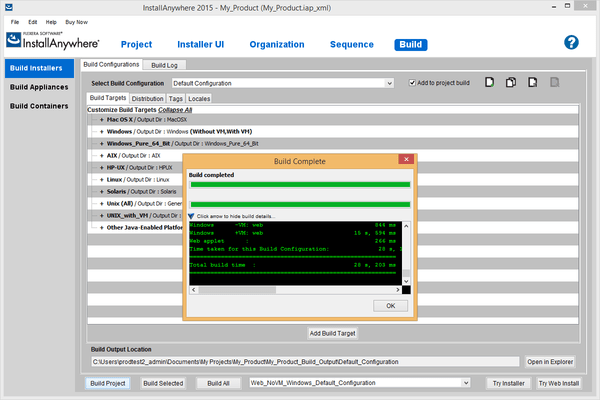
Task: Expand the Mac OS X build target
Action: [x=102, y=120]
